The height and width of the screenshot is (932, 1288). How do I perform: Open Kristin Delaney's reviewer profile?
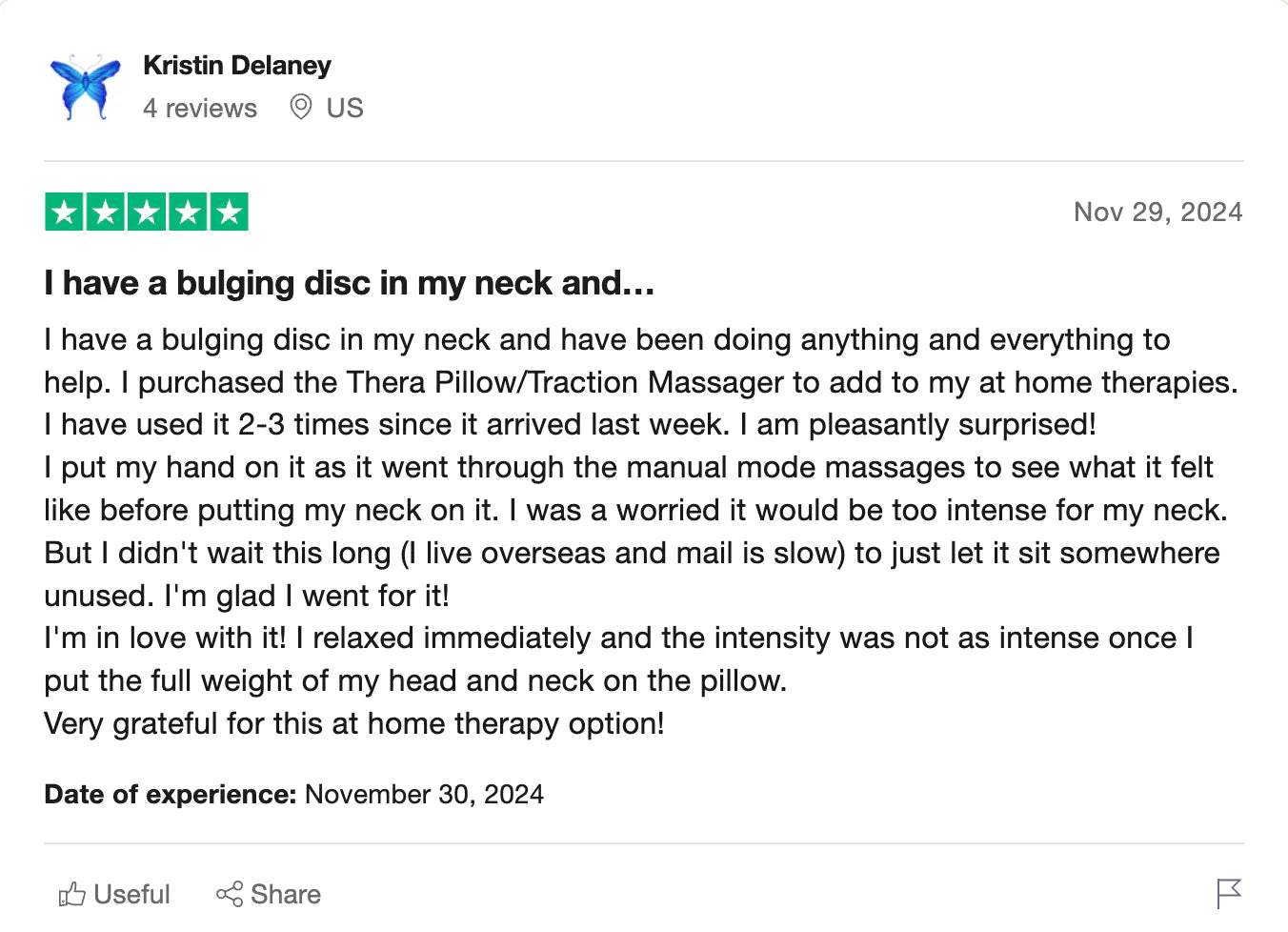click(237, 66)
